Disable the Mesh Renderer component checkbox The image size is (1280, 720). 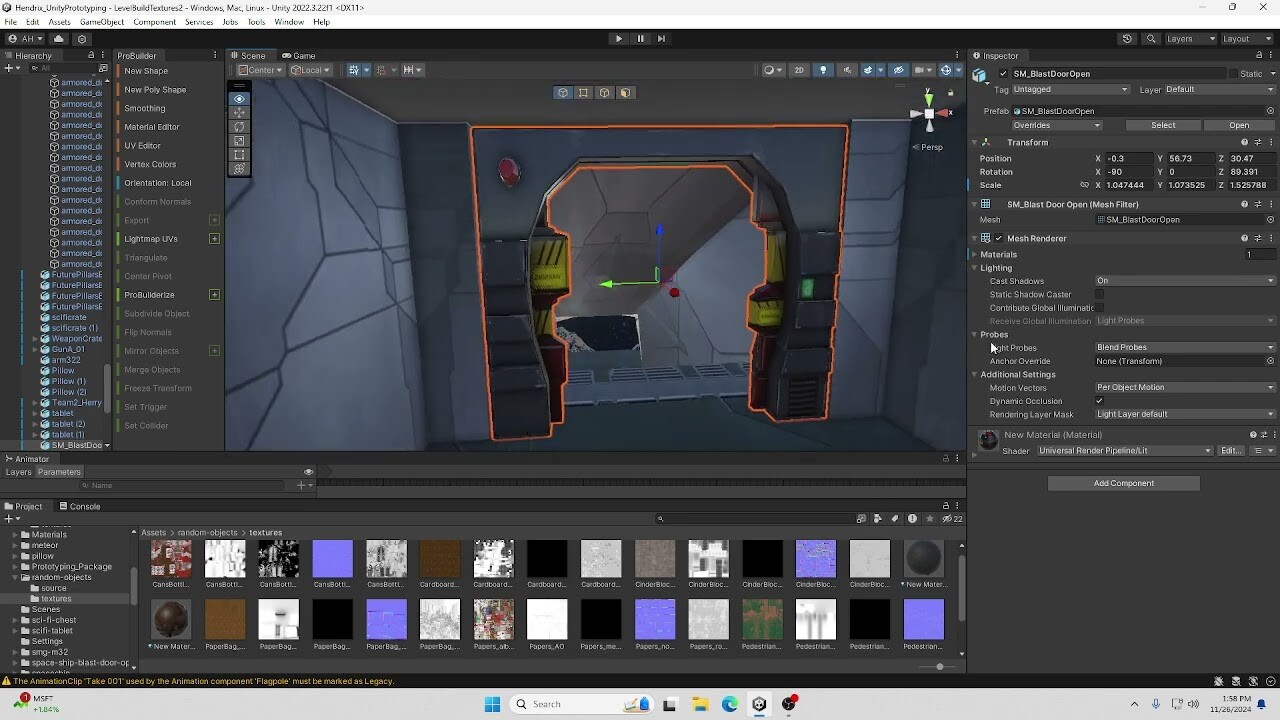point(999,239)
